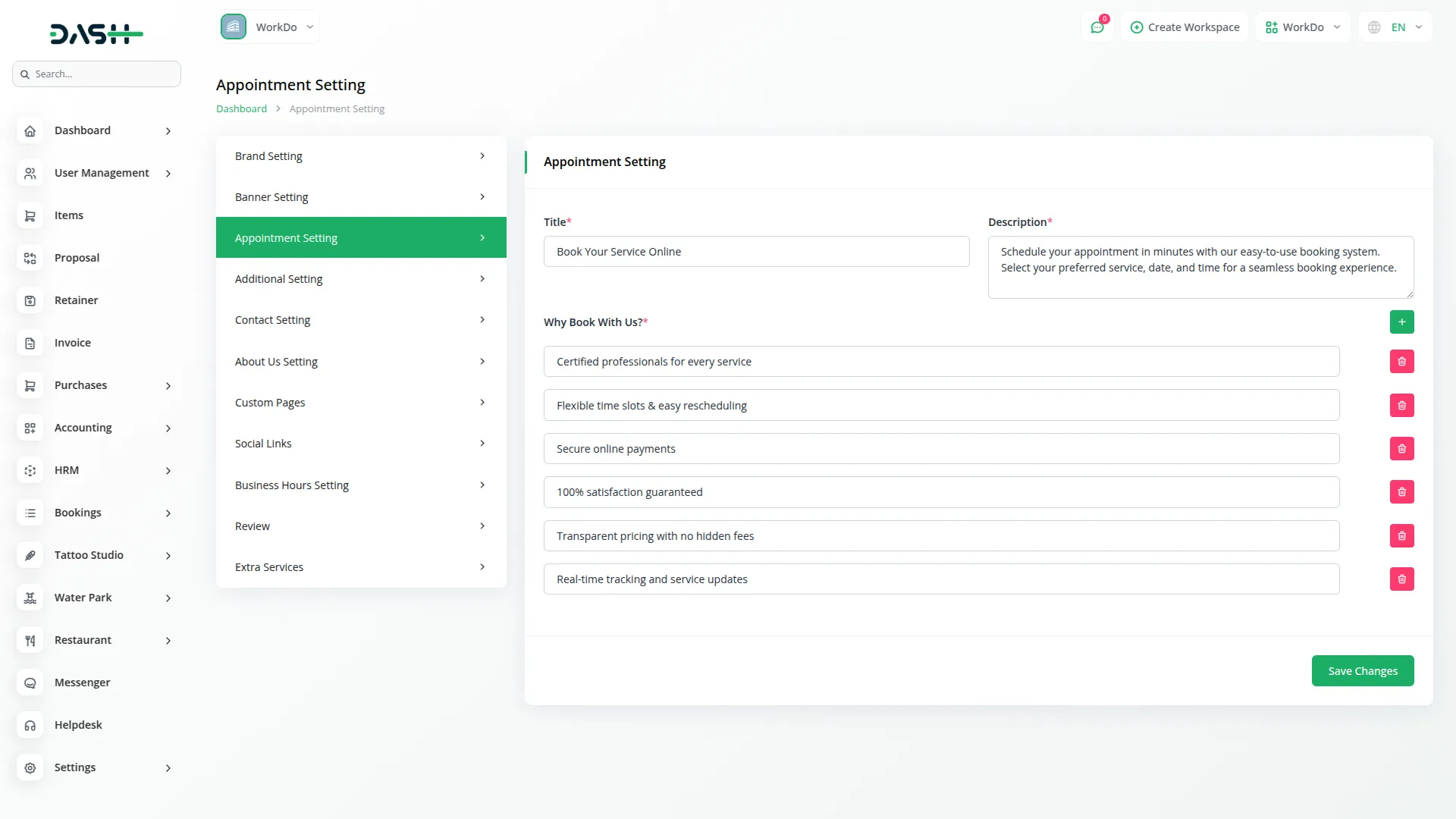This screenshot has width=1456, height=819.
Task: Open the Messenger sidebar icon
Action: (30, 682)
